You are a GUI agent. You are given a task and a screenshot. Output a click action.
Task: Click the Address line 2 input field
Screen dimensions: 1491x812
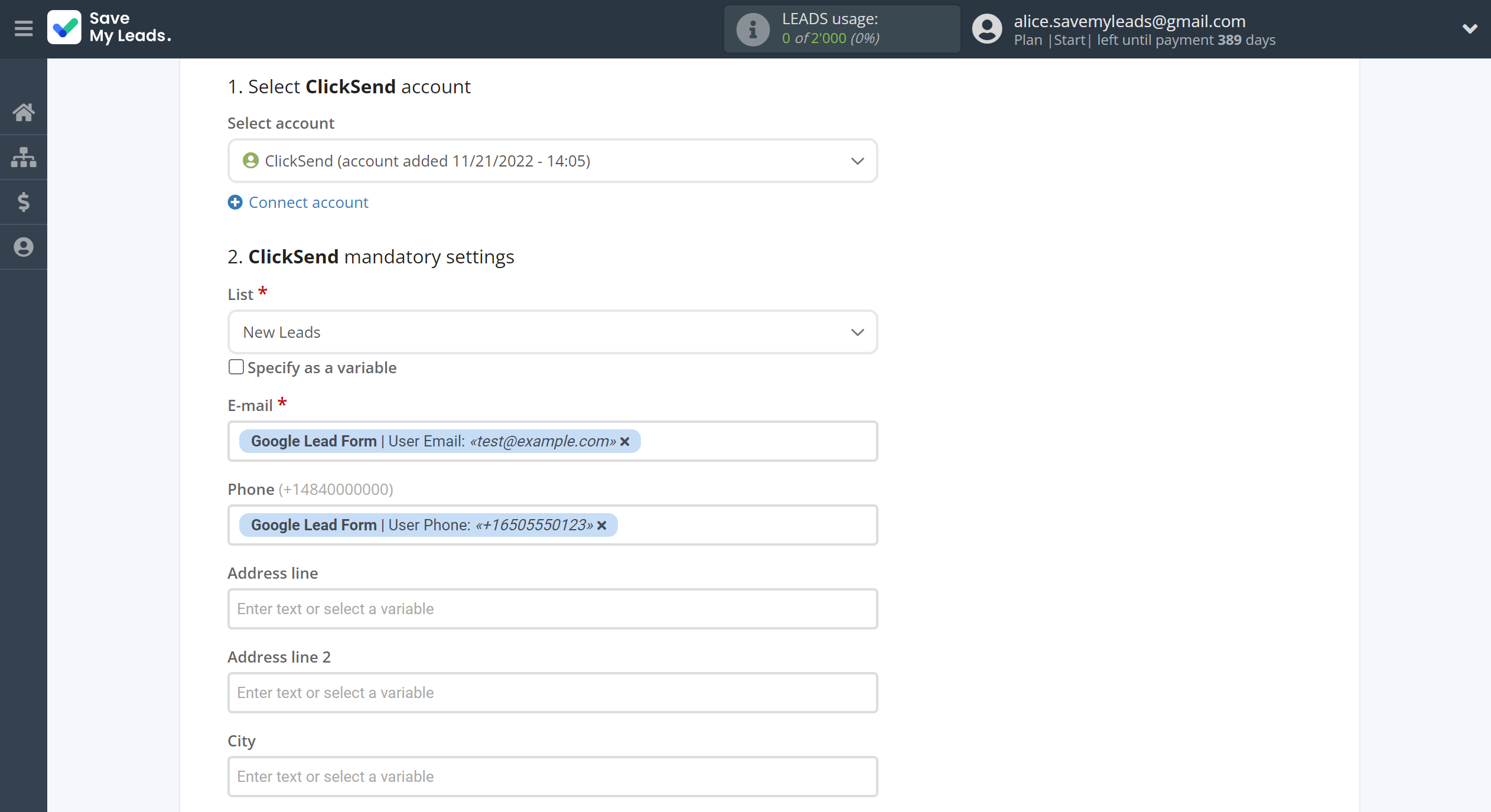pyautogui.click(x=552, y=692)
